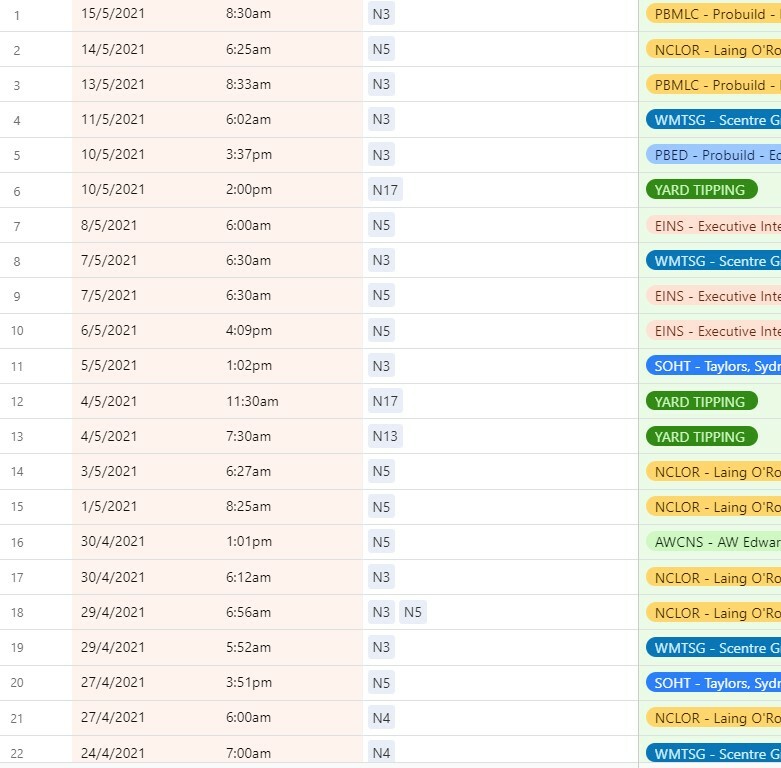Viewport: 781px width, 768px height.
Task: Click time 3:51pm
Action: point(249,682)
